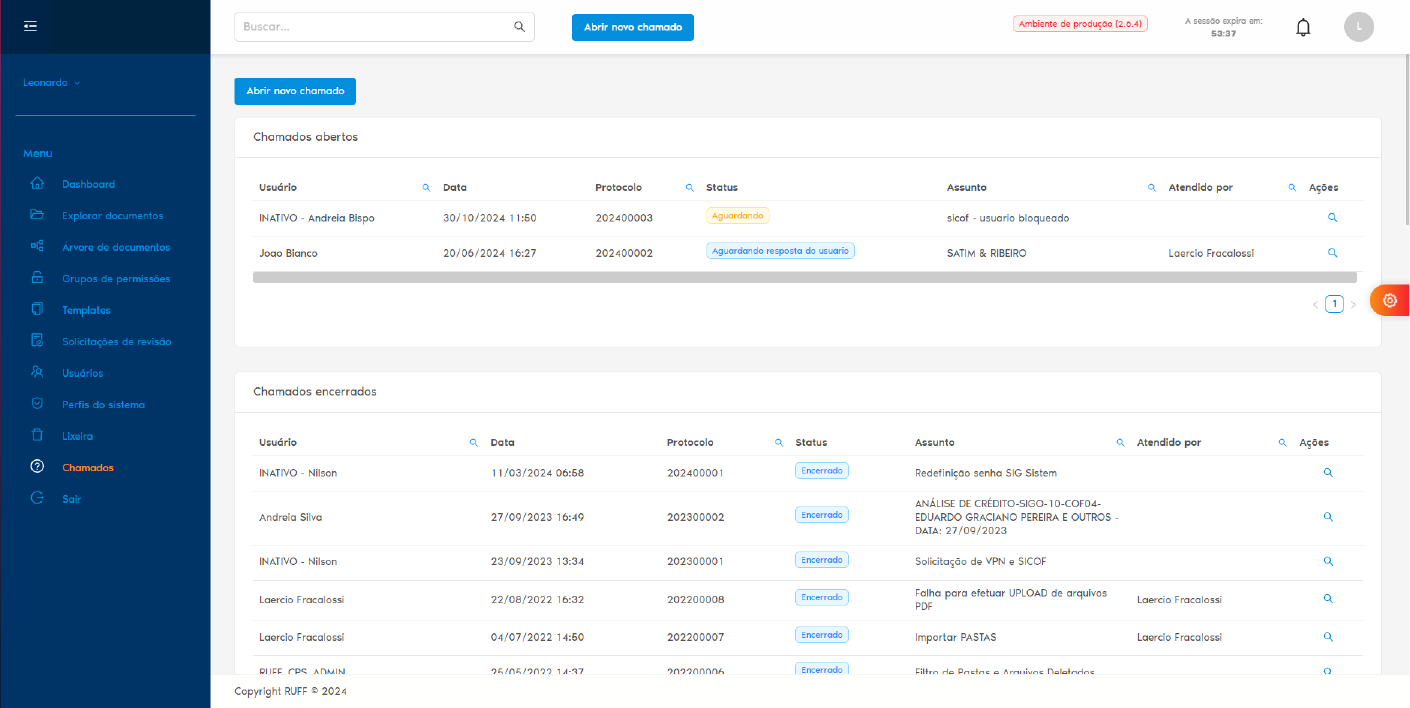Viewport: 1410px width, 708px height.
Task: View ticket 202400003 details magnifier
Action: pos(1332,217)
